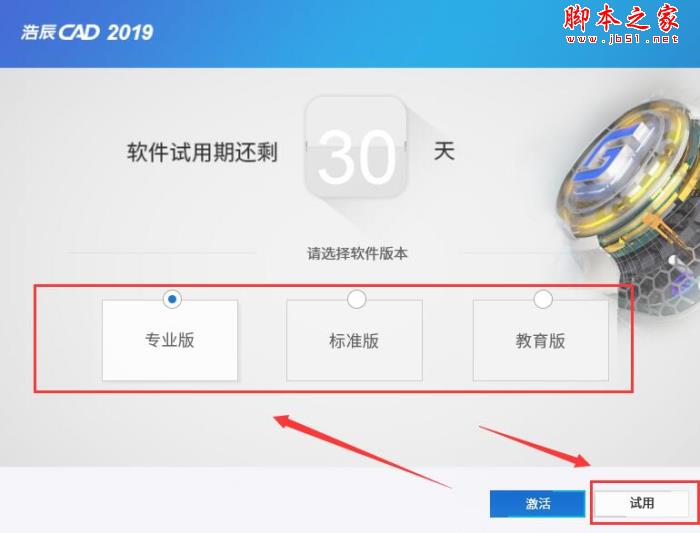
Task: Click the 浩辰CAD 2019 logo
Action: tap(87, 33)
